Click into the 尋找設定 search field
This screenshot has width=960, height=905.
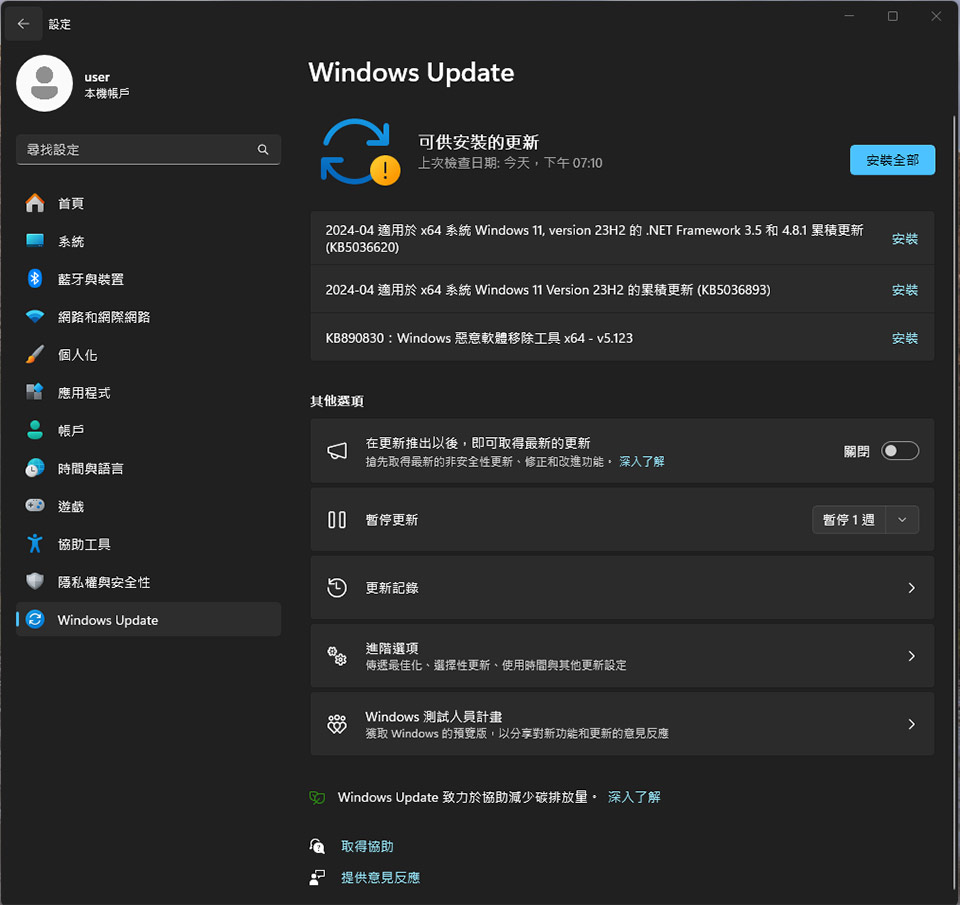click(x=149, y=149)
